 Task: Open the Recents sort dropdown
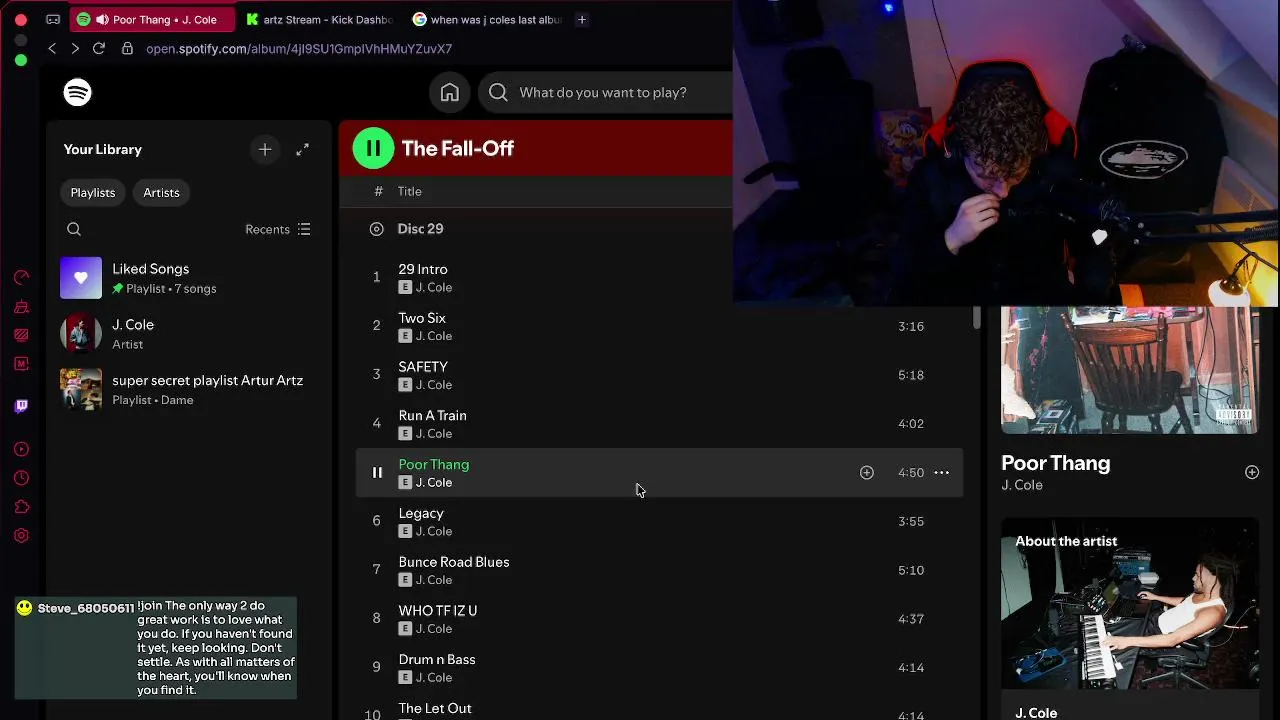point(278,229)
